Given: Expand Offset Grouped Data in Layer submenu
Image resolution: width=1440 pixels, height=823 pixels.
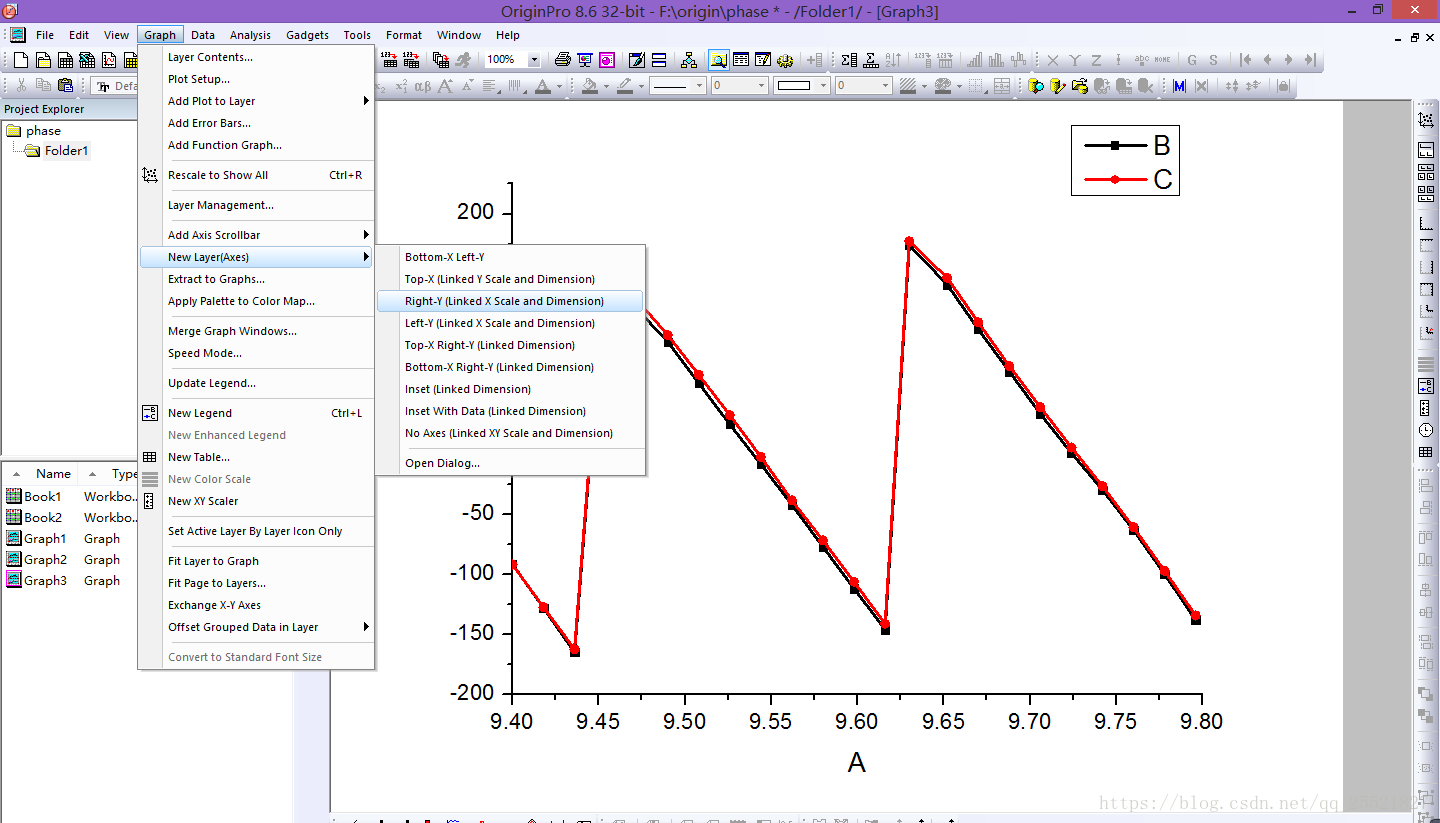Looking at the screenshot, I should [x=366, y=627].
